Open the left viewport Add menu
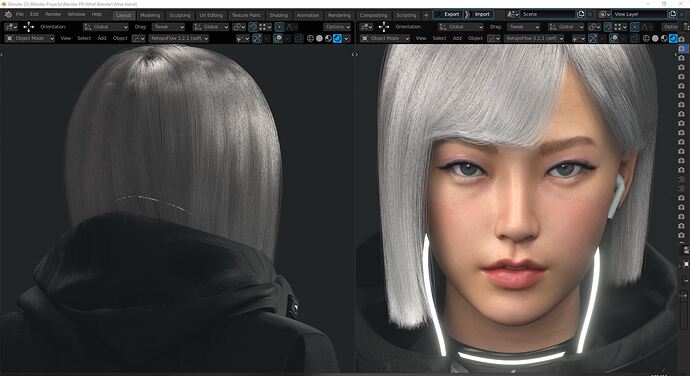The image size is (690, 376). [x=102, y=38]
